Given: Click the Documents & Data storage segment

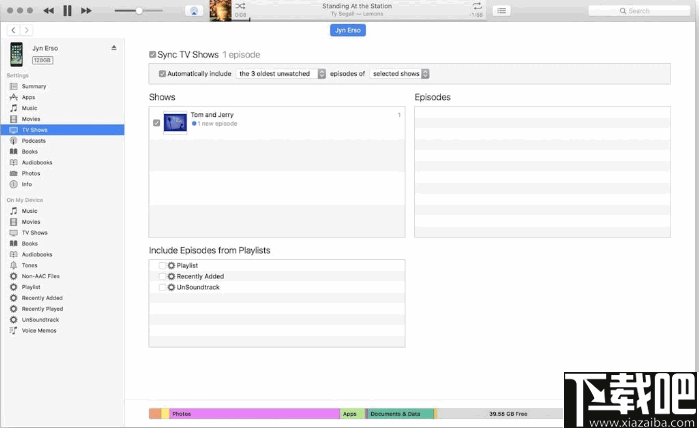Looking at the screenshot, I should coord(400,414).
